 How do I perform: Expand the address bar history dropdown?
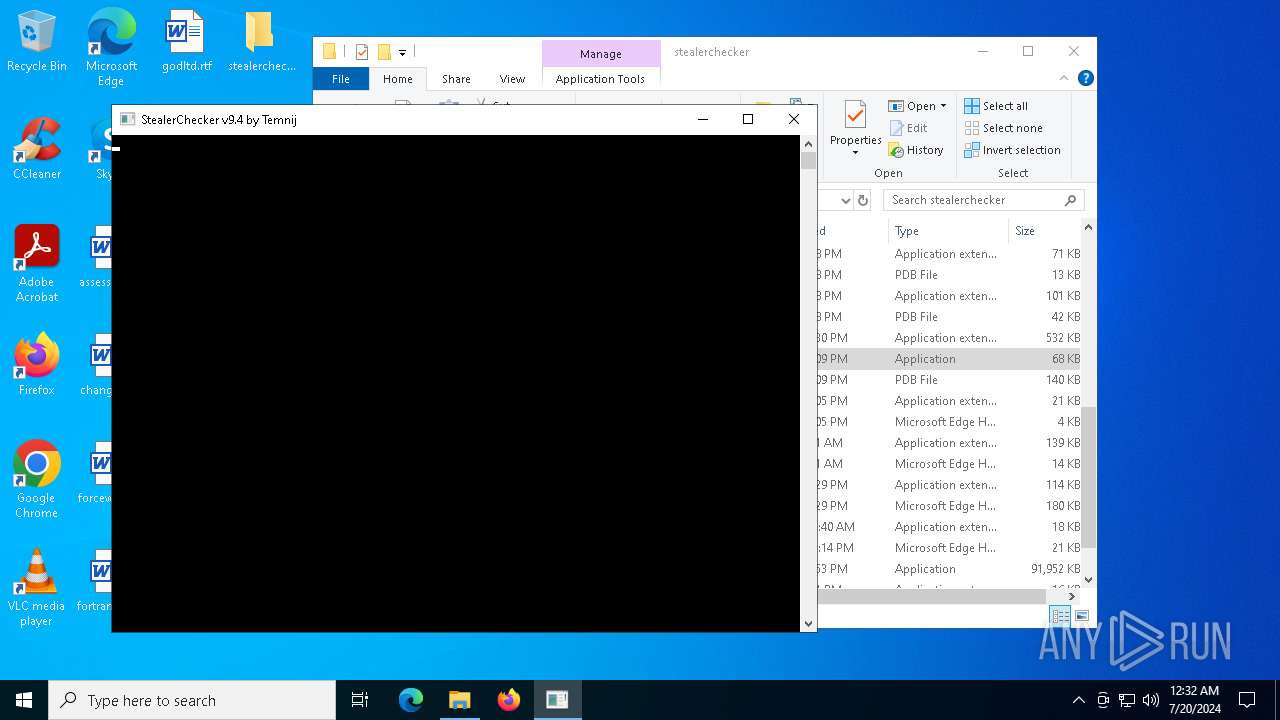point(845,200)
